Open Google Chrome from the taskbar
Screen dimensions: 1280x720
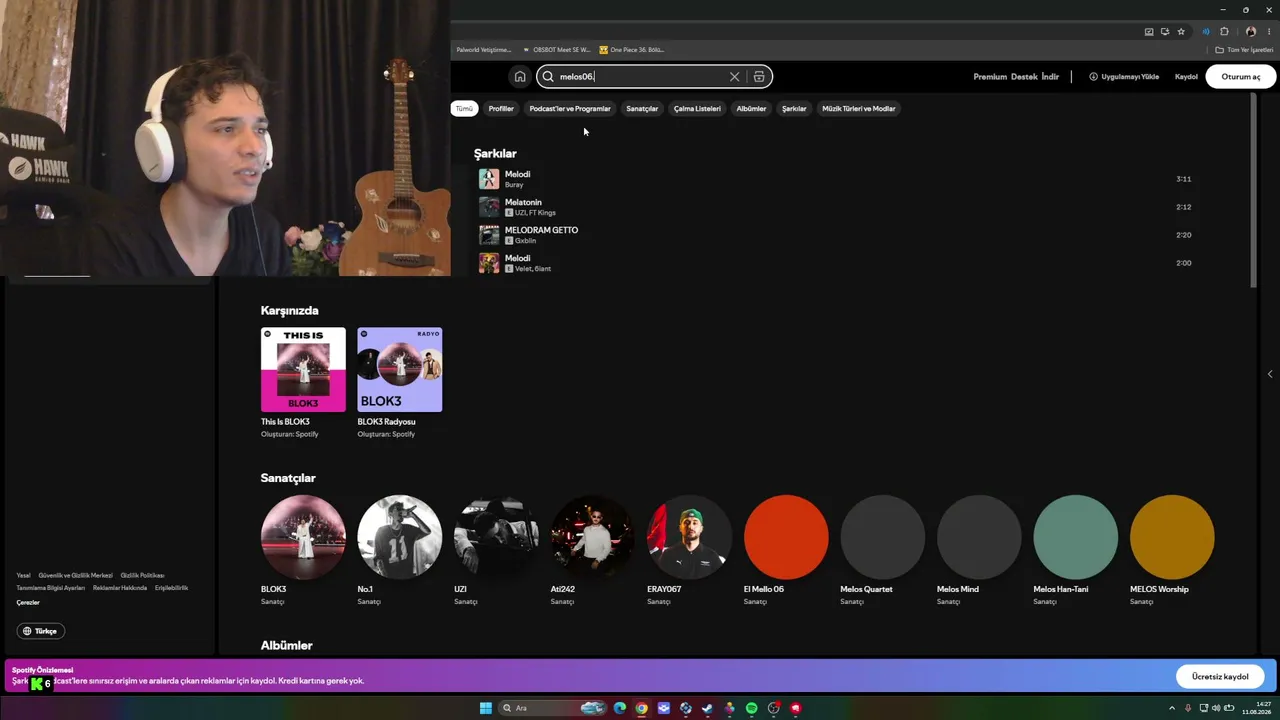(x=642, y=708)
